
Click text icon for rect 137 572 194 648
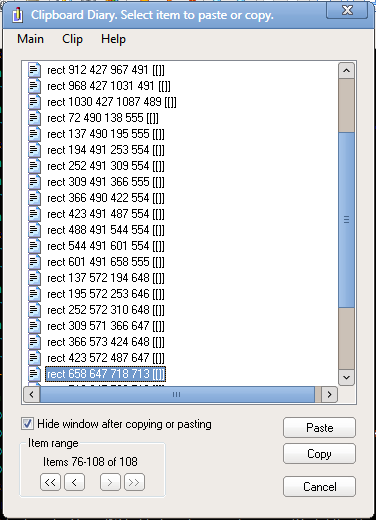click(34, 278)
